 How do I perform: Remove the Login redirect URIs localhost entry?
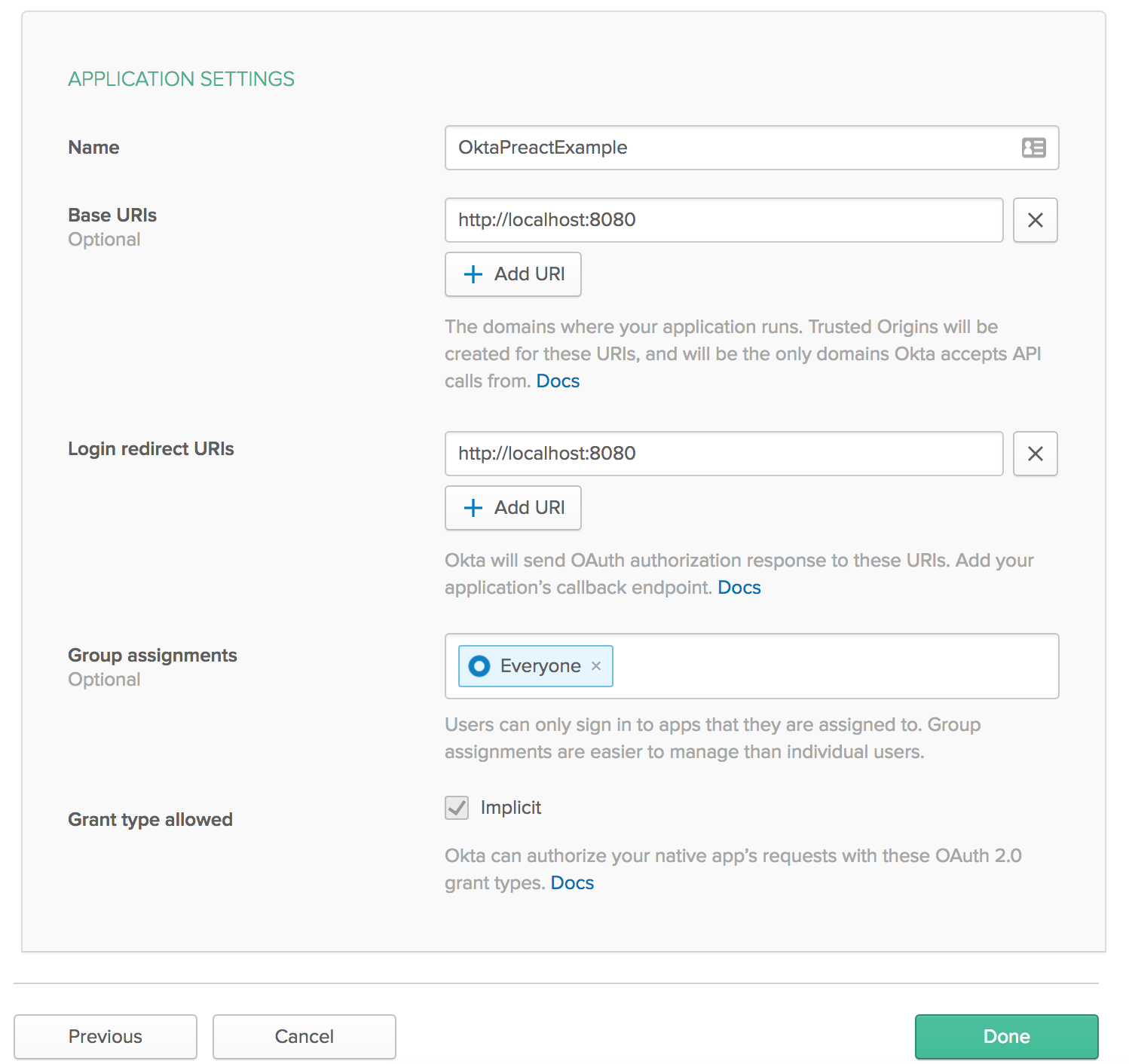tap(1035, 454)
